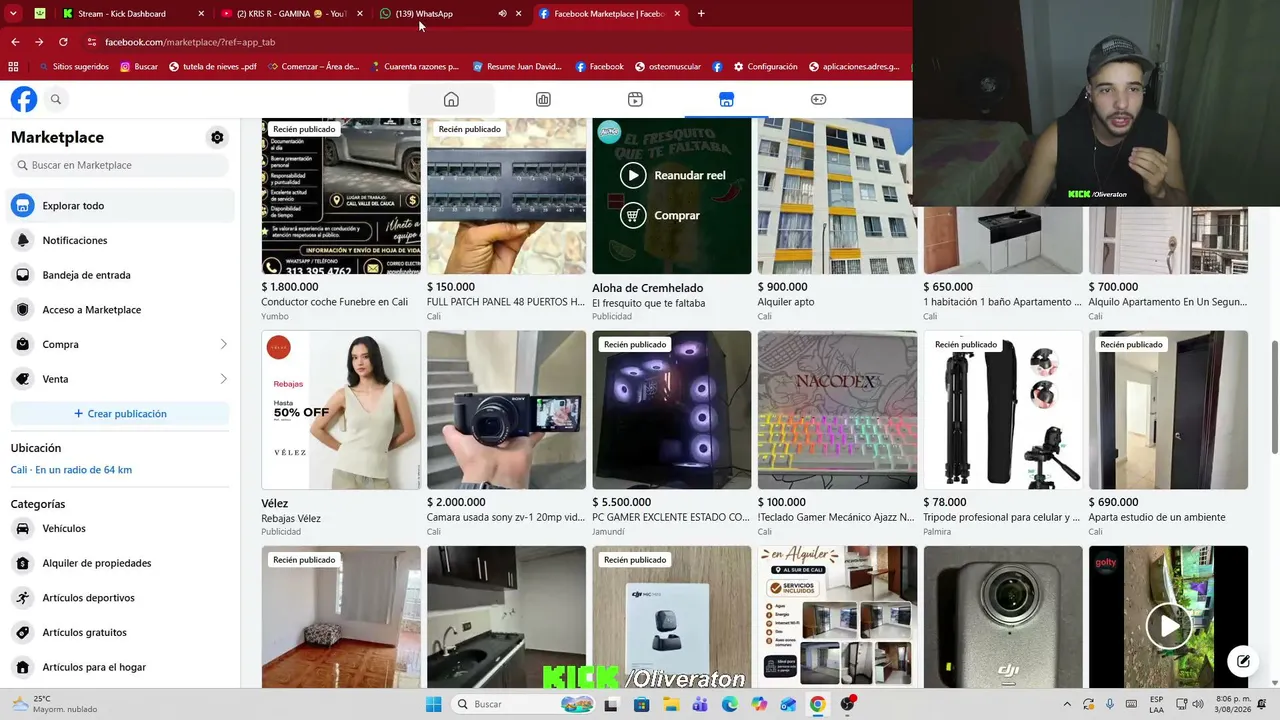The image size is (1280, 720).
Task: Go back in browser history
Action: 15,42
